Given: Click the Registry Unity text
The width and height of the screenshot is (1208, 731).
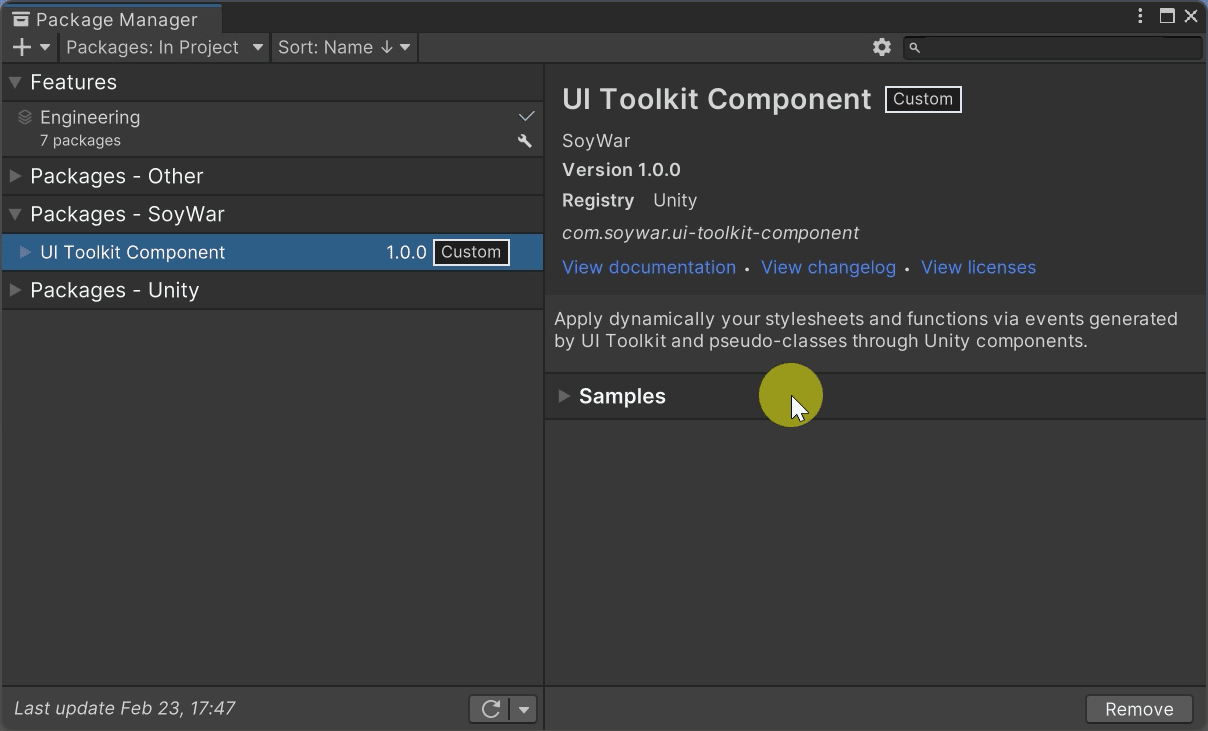Looking at the screenshot, I should (629, 200).
